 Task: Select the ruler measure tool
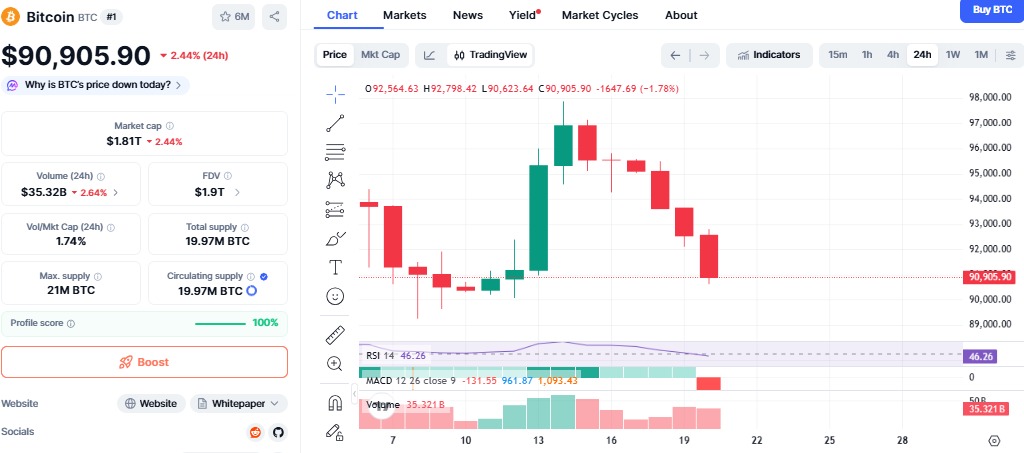(336, 335)
